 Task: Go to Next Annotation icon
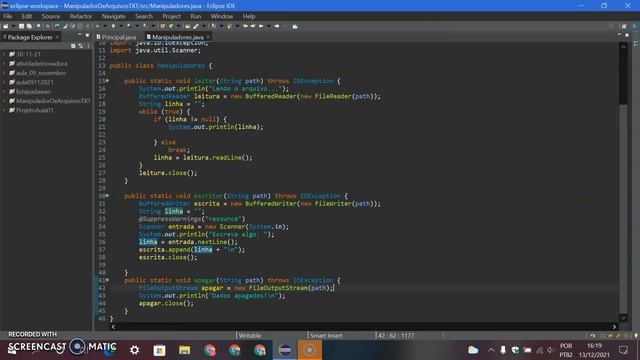214,26
